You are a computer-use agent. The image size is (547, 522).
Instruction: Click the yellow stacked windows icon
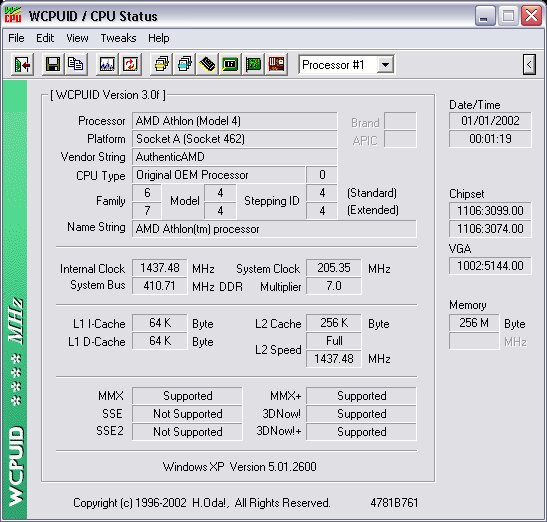tap(161, 64)
